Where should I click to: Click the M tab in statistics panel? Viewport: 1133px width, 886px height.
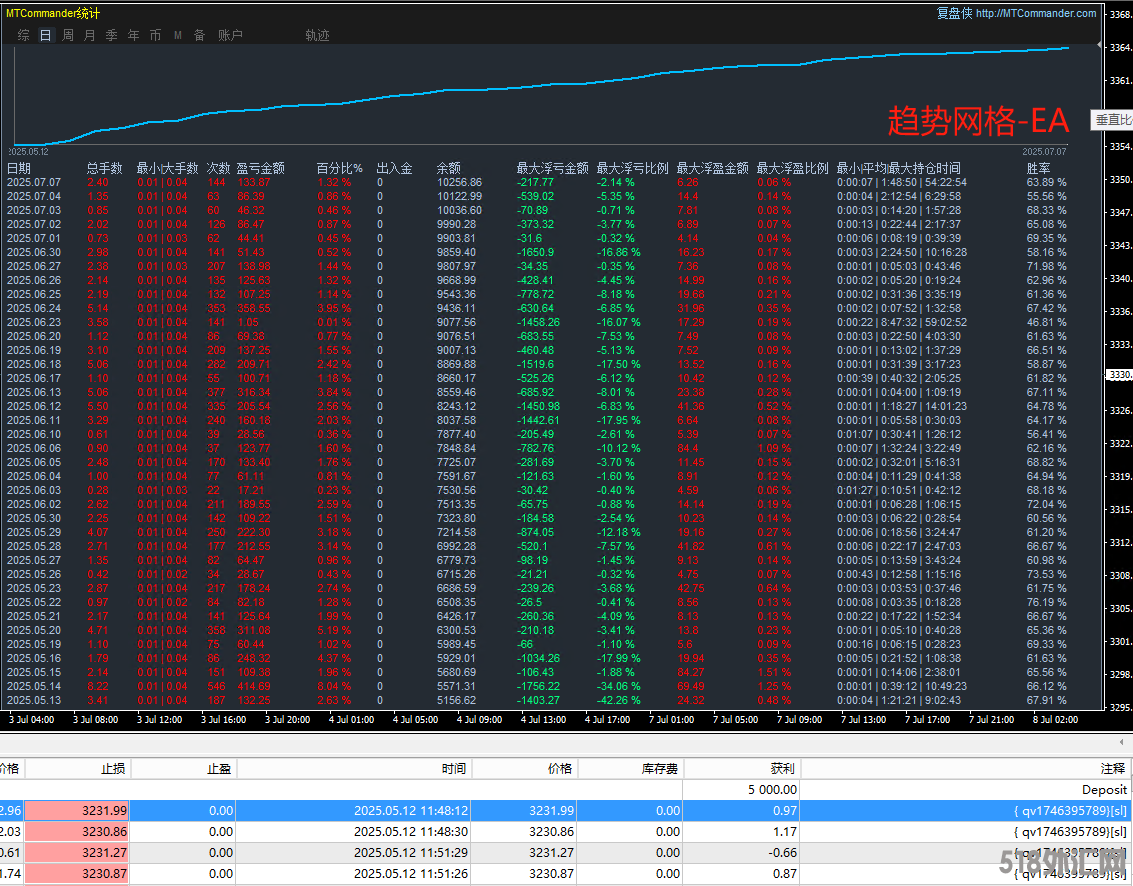pyautogui.click(x=177, y=35)
